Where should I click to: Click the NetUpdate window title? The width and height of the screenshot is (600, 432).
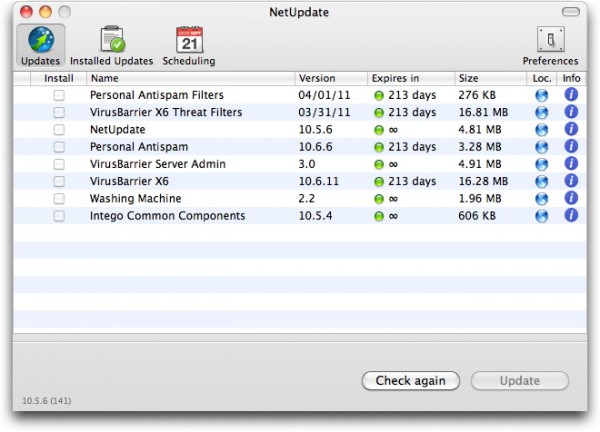pos(299,12)
